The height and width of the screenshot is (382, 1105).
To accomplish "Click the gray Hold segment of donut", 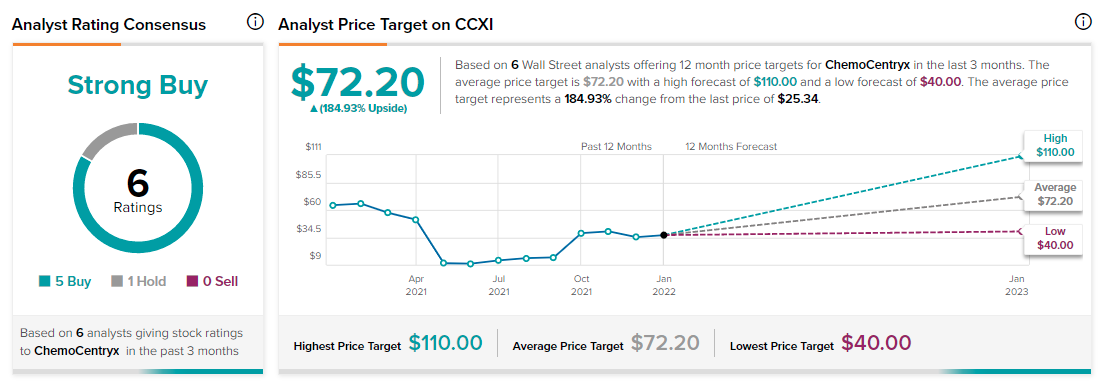I will click(110, 139).
